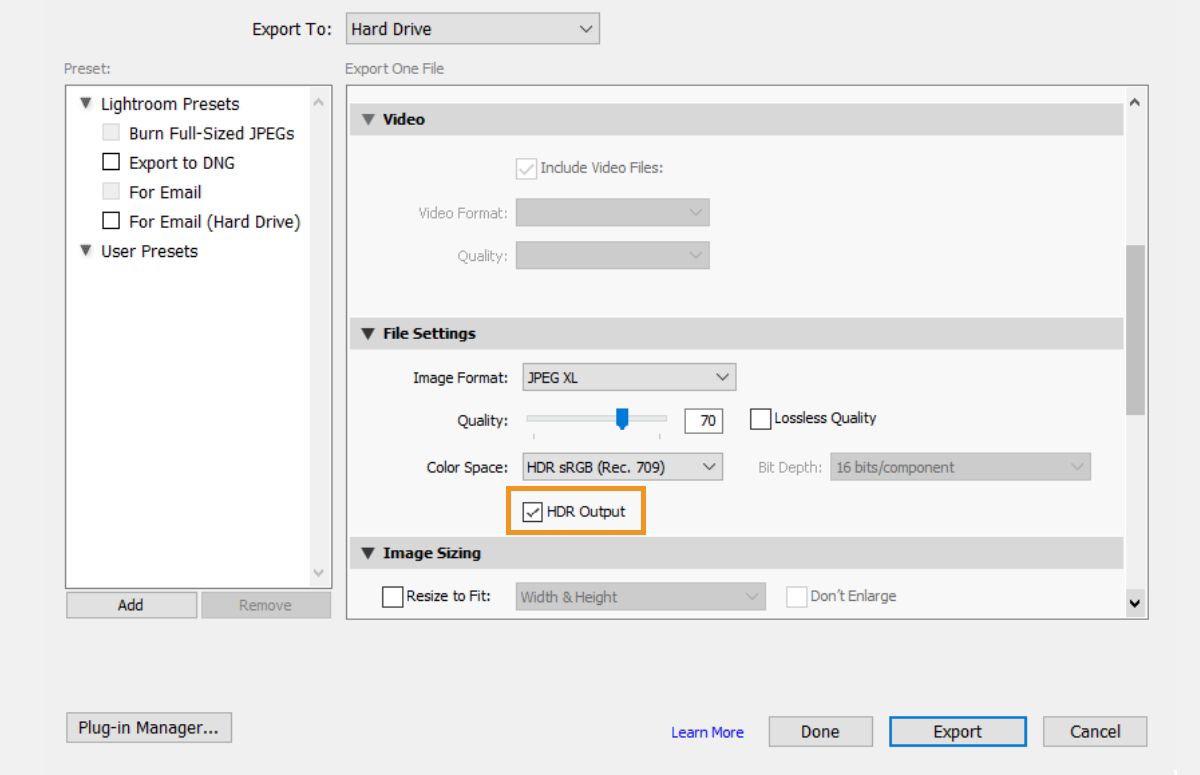Adjust the Quality slider
1200x775 pixels.
point(622,419)
